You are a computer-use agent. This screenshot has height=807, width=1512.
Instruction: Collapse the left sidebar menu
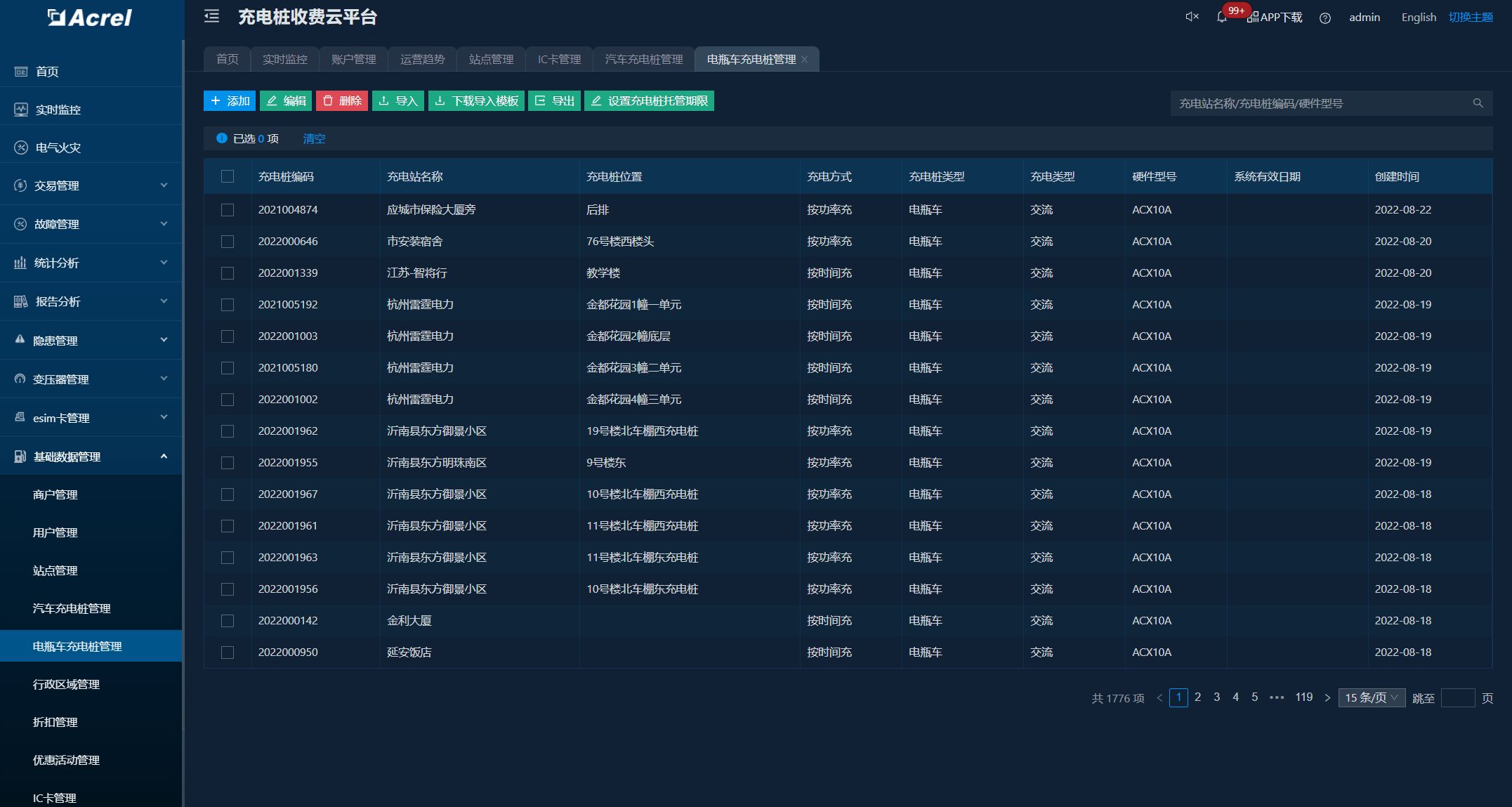[211, 16]
